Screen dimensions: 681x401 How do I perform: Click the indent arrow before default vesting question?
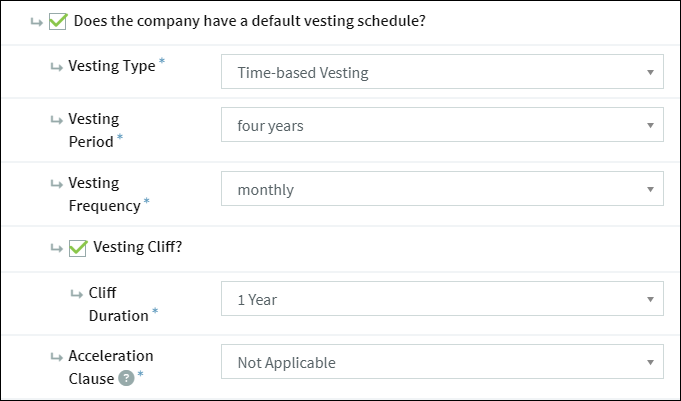36,22
